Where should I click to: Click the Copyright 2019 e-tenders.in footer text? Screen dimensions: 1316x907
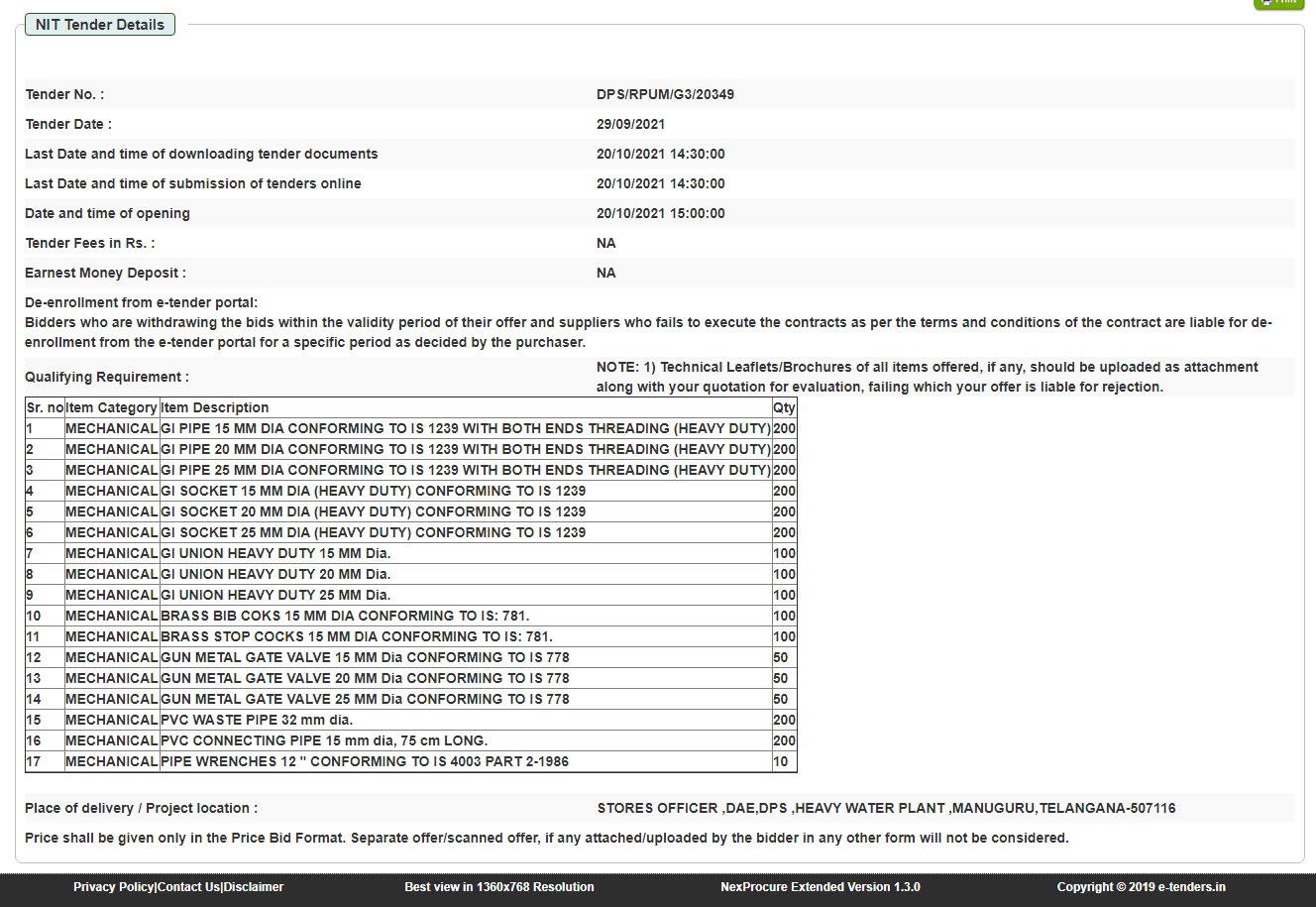pyautogui.click(x=1142, y=887)
